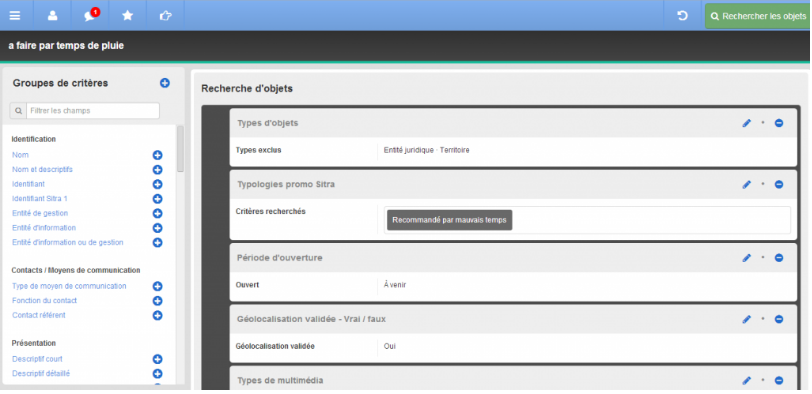Click the Filtrer les champs input field

pyautogui.click(x=93, y=110)
